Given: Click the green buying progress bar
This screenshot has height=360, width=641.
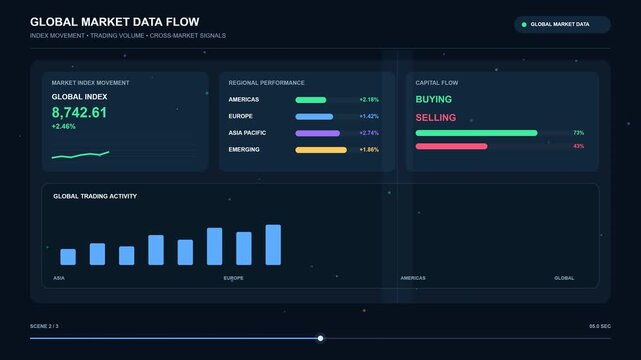Looking at the screenshot, I should point(476,133).
